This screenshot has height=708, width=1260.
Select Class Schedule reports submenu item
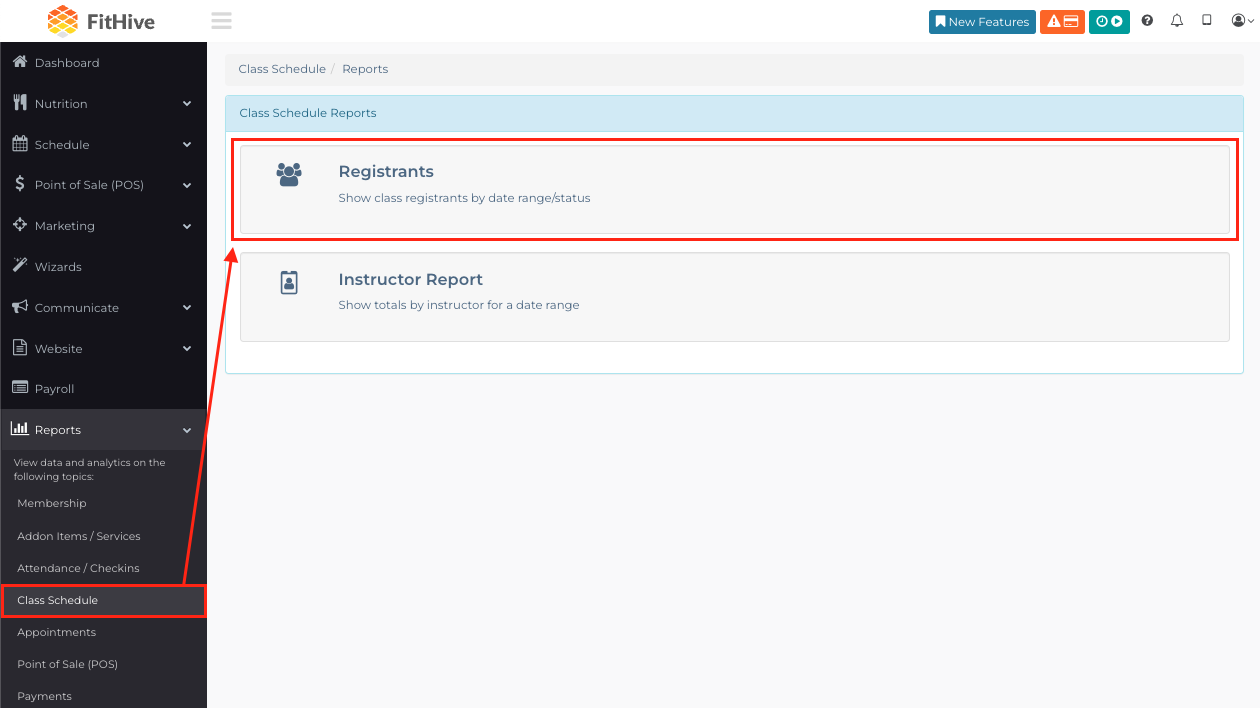coord(103,600)
